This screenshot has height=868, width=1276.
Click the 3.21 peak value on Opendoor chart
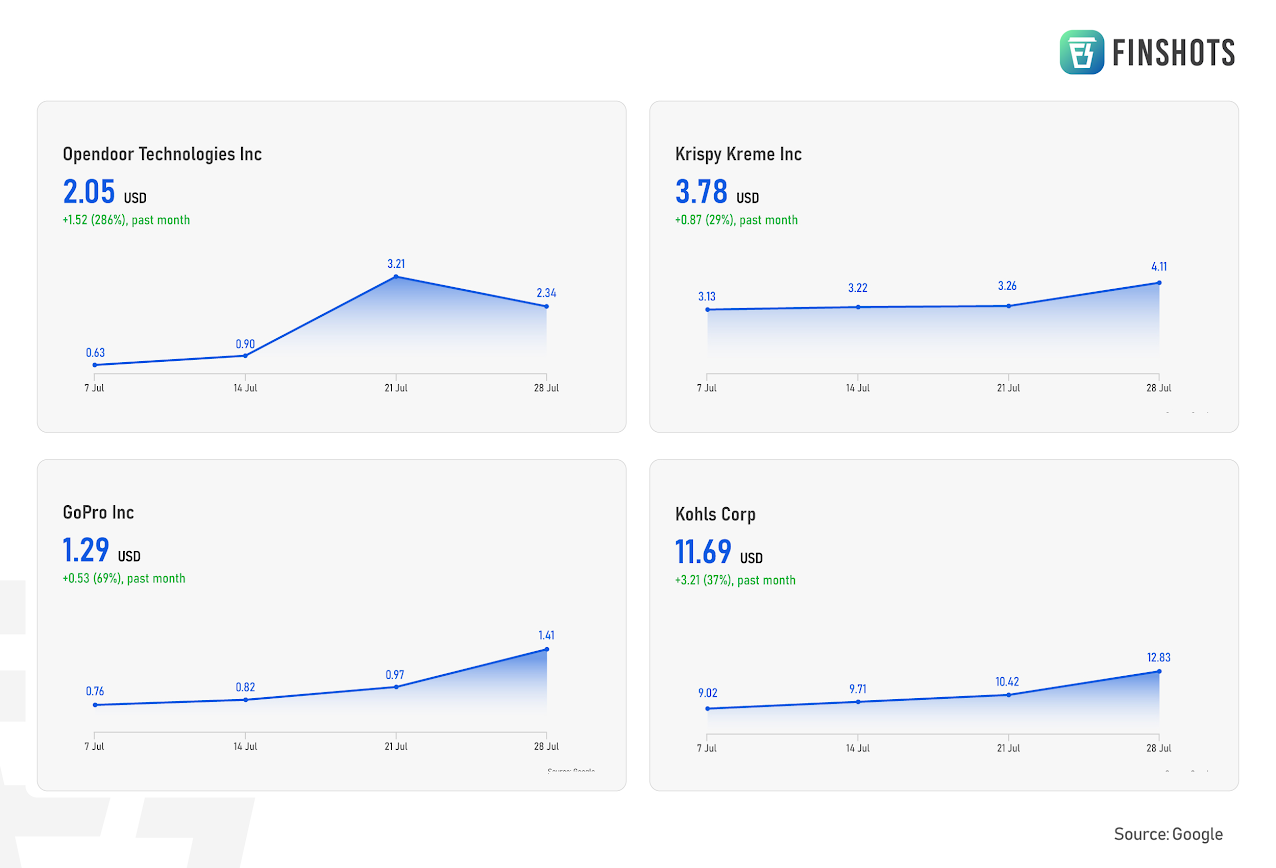coord(396,264)
